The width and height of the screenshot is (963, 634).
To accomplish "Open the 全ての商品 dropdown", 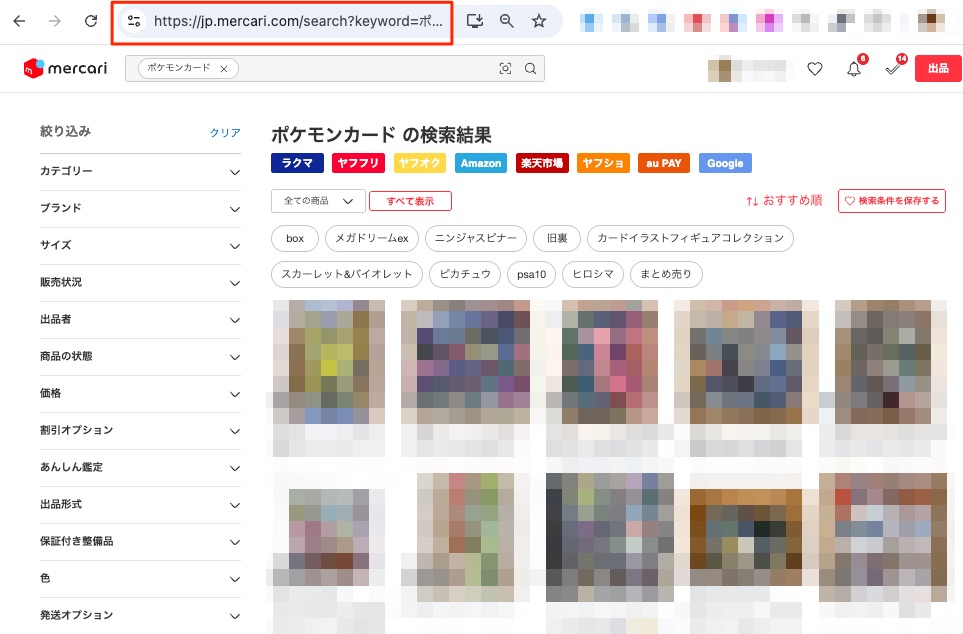I will click(318, 201).
